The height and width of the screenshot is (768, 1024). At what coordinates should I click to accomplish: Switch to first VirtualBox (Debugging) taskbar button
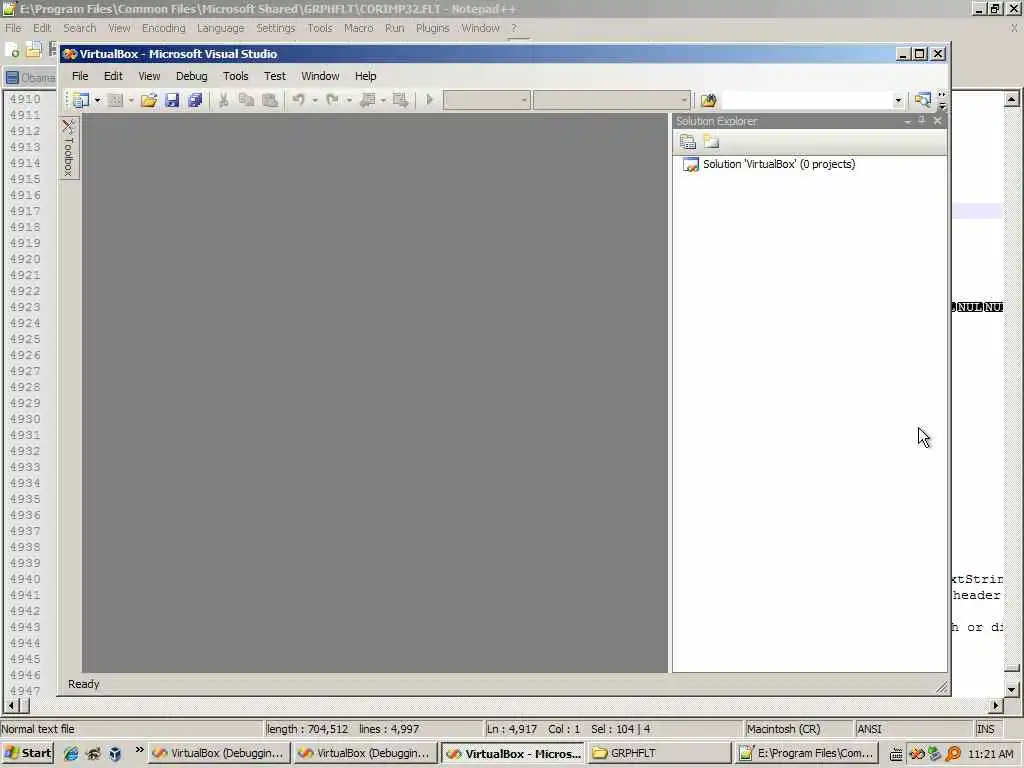(x=219, y=753)
